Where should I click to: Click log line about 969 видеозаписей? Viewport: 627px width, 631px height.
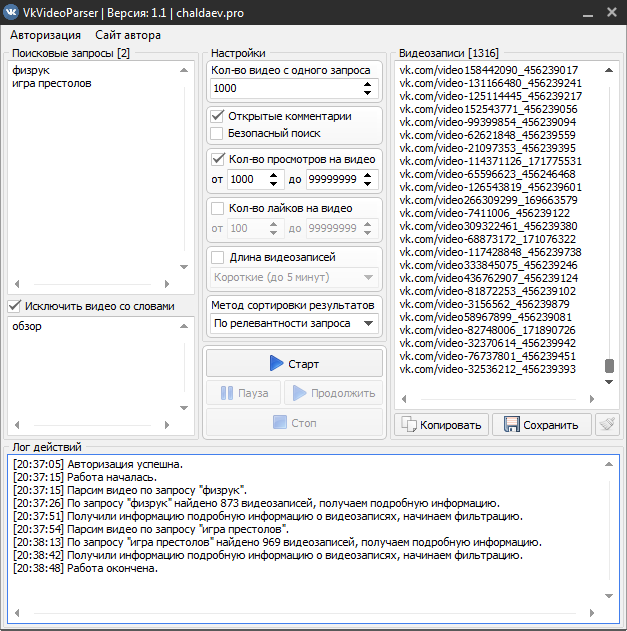coord(277,542)
